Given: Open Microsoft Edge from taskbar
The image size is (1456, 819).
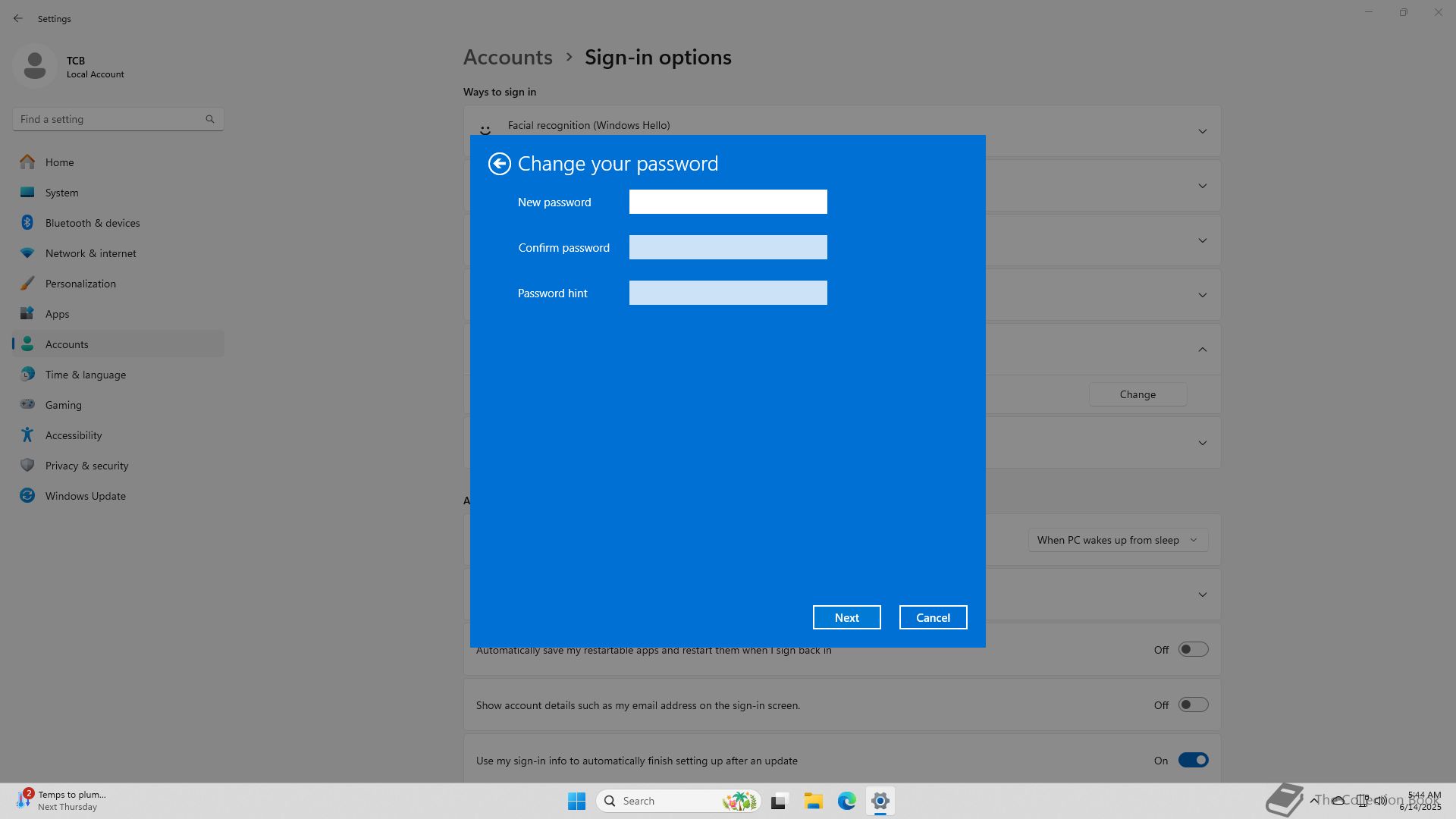Looking at the screenshot, I should point(846,801).
